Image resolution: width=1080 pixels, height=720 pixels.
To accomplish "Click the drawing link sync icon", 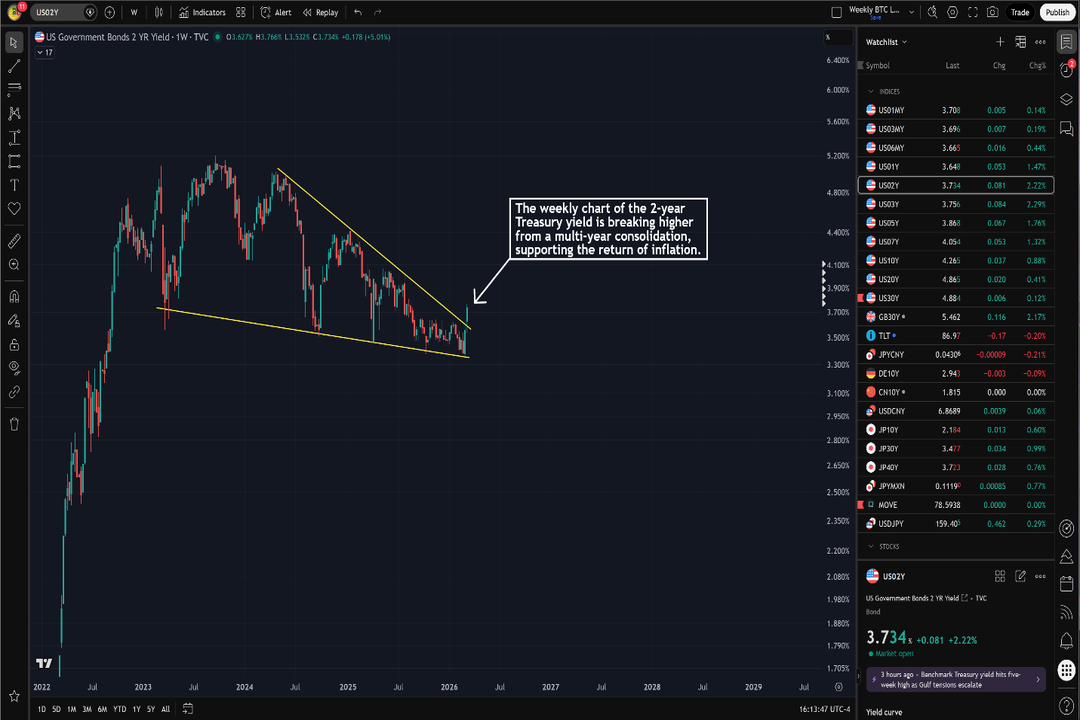I will click(14, 392).
